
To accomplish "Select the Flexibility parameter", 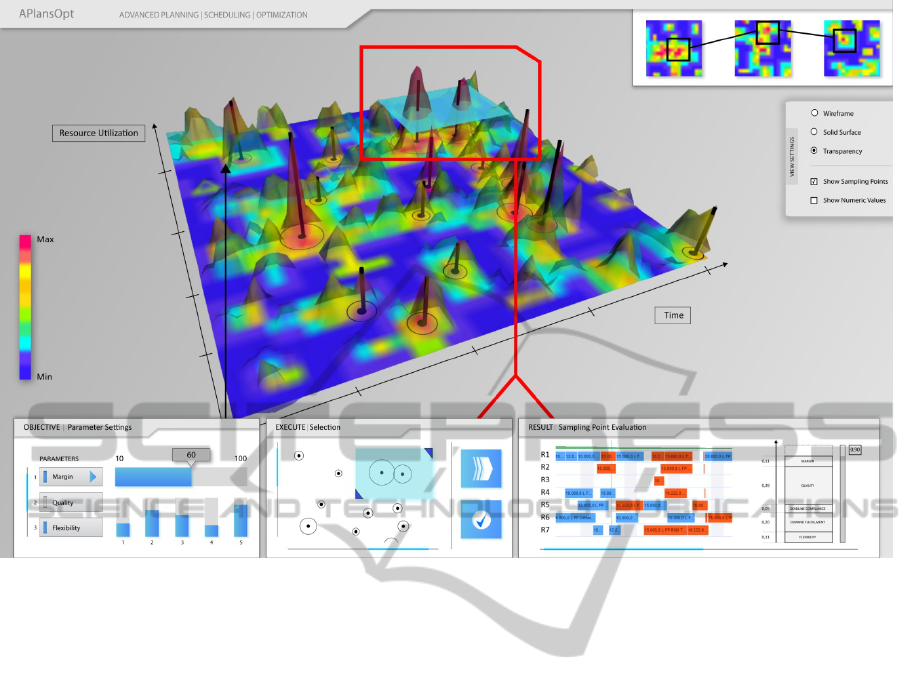I will (x=70, y=528).
